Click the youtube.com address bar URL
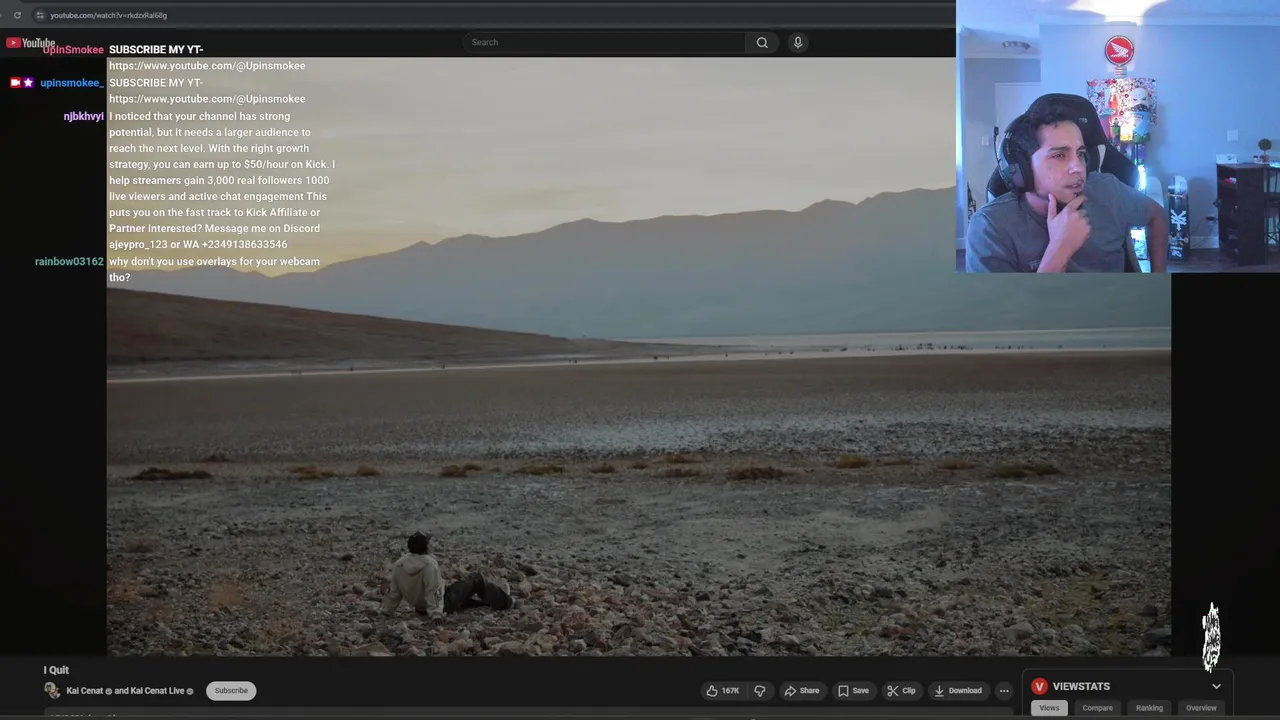This screenshot has height=720, width=1280. coord(108,15)
